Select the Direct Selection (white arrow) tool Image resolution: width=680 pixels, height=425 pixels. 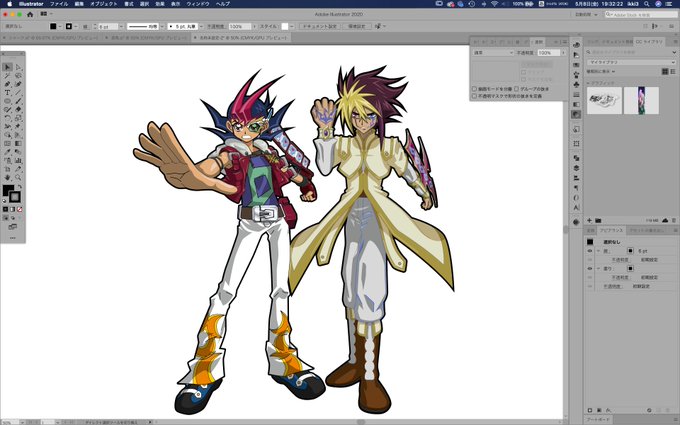pyautogui.click(x=18, y=67)
